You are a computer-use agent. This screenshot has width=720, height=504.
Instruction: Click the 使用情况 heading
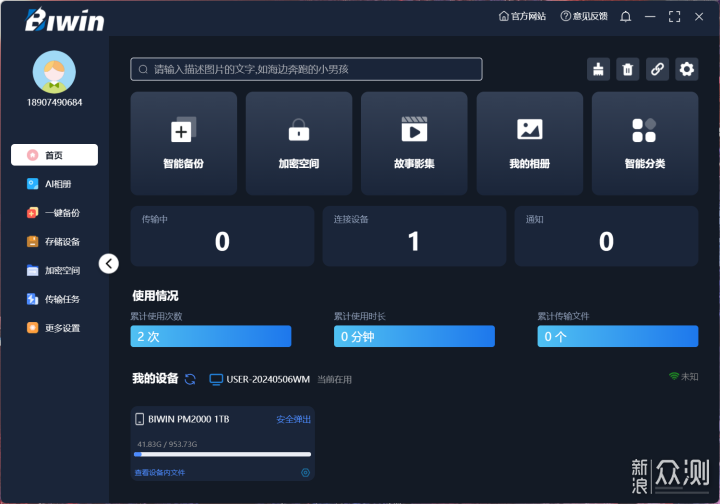155,296
